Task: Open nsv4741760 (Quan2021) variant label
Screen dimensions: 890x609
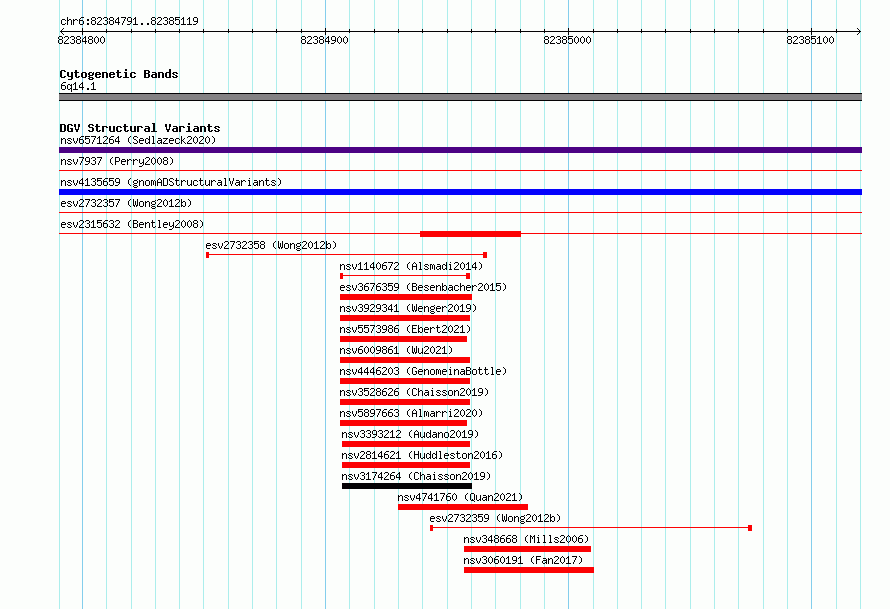Action: (460, 497)
